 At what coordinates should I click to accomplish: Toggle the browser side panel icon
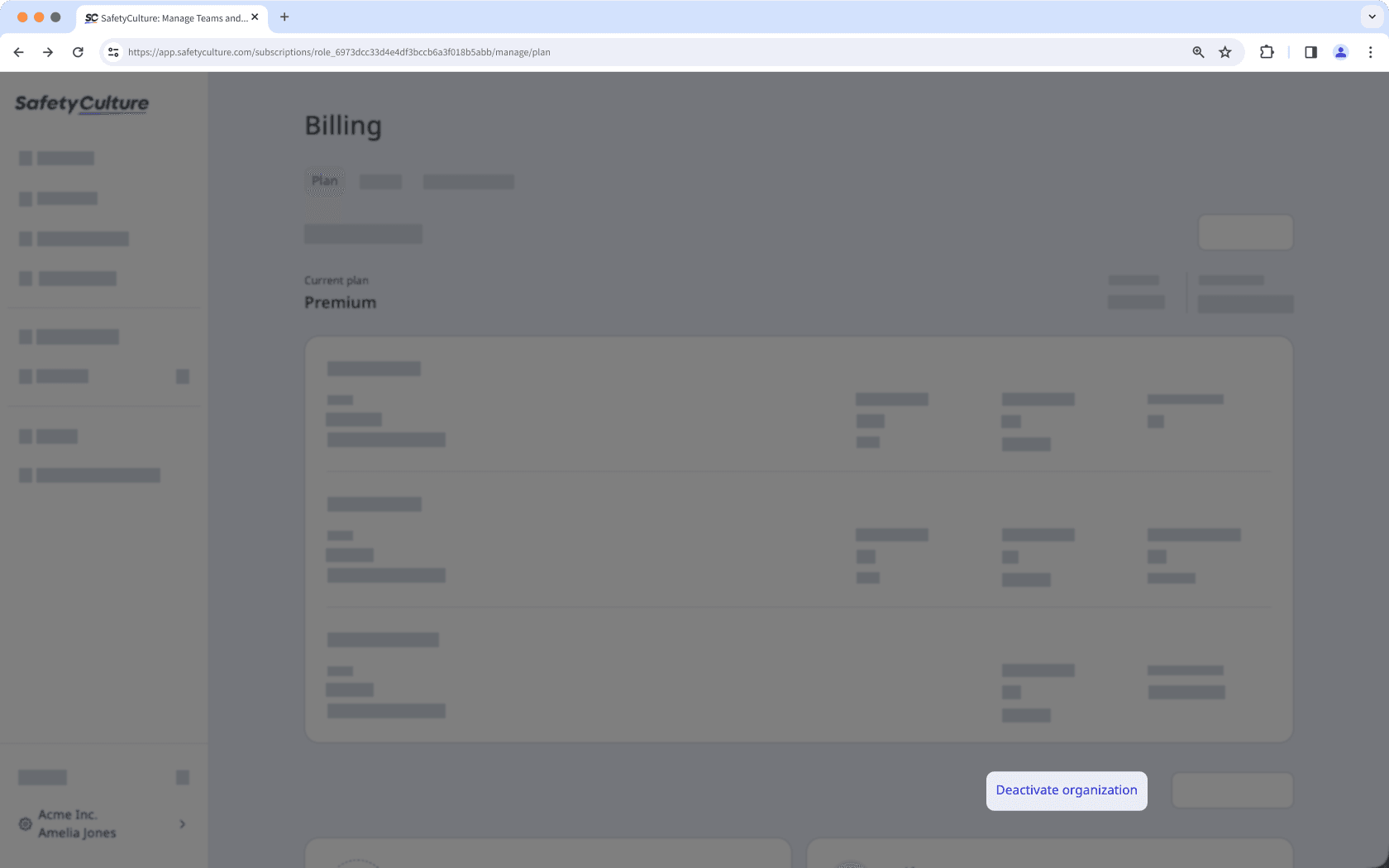[1310, 51]
